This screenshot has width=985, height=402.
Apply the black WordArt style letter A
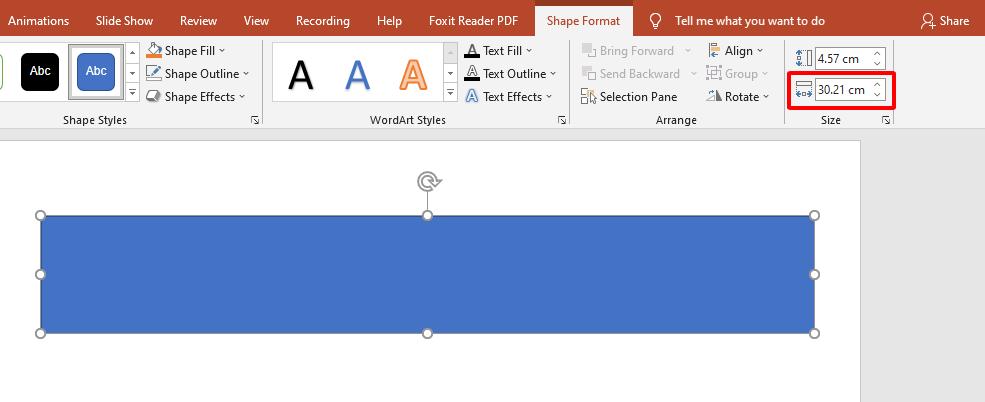[300, 74]
